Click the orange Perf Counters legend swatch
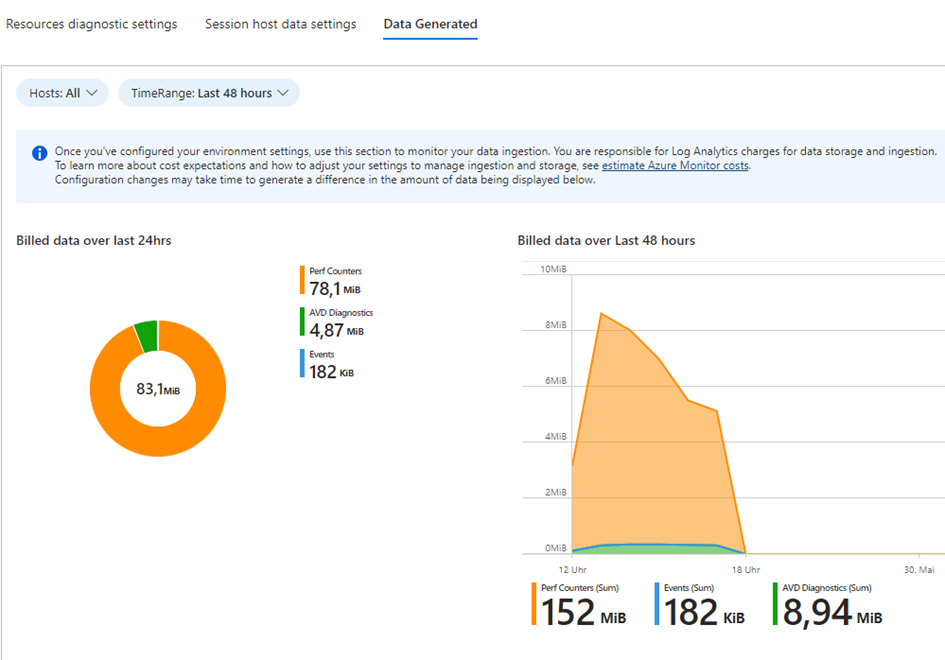This screenshot has height=660, width=945. (302, 280)
